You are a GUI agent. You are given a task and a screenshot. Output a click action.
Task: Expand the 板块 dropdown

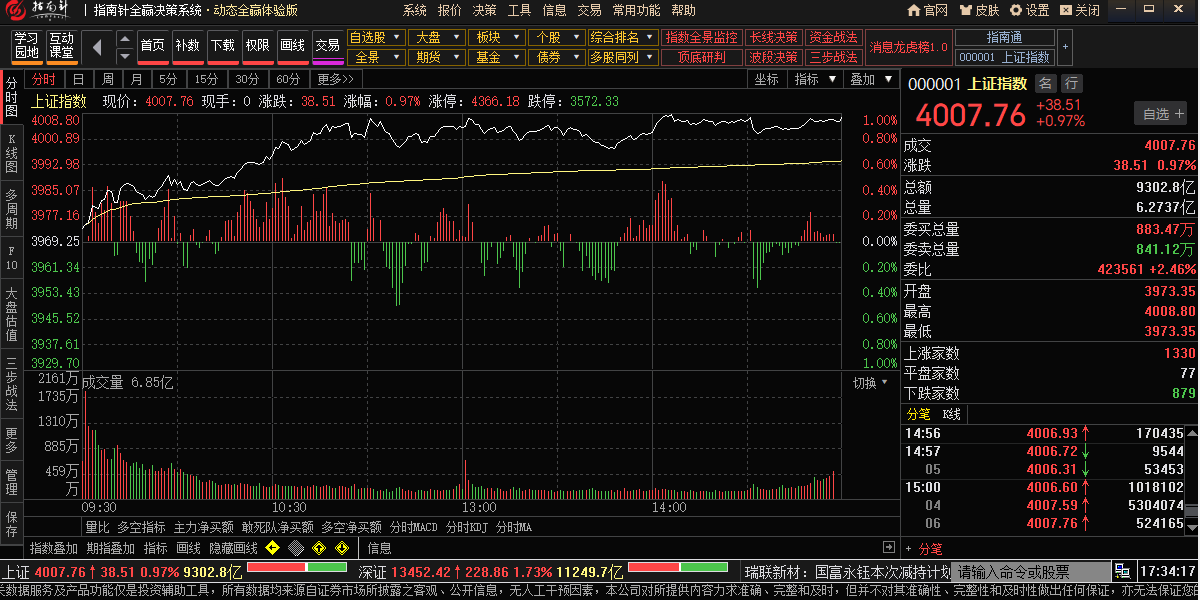495,37
